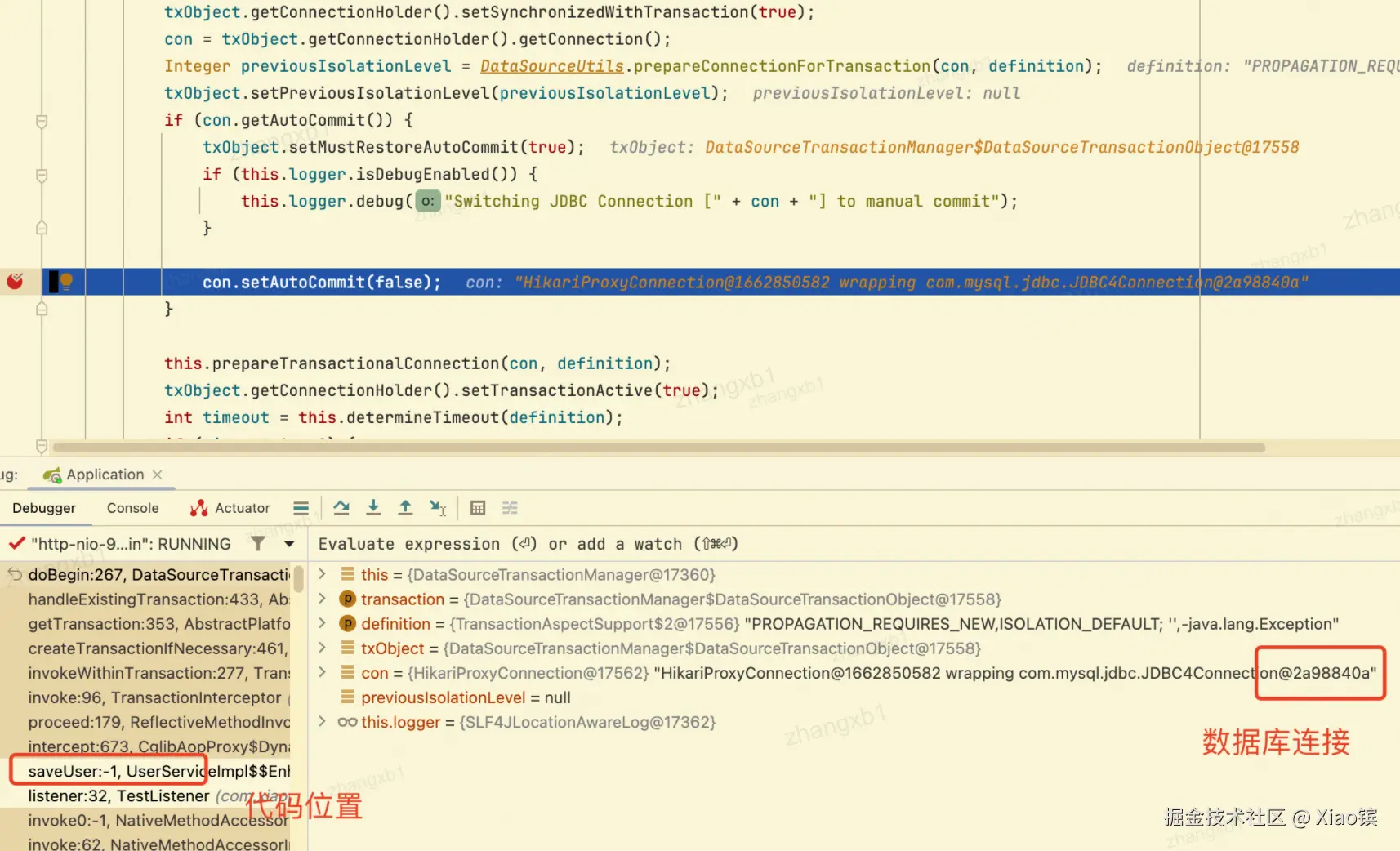Click the parameter icon beside 'definition'
The image size is (1400, 851).
pyautogui.click(x=348, y=623)
